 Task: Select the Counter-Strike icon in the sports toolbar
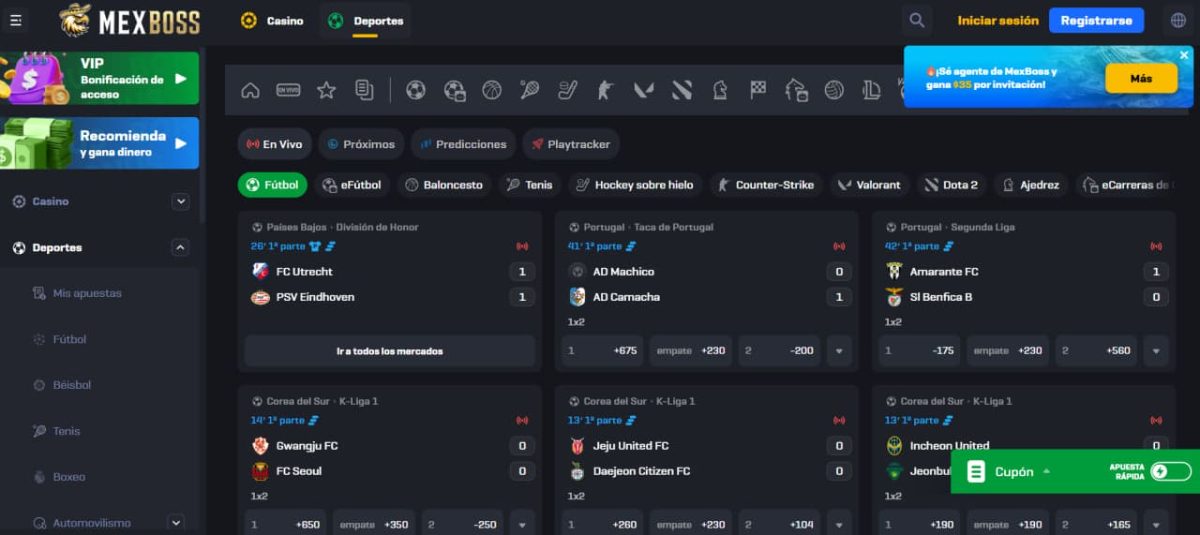[605, 90]
